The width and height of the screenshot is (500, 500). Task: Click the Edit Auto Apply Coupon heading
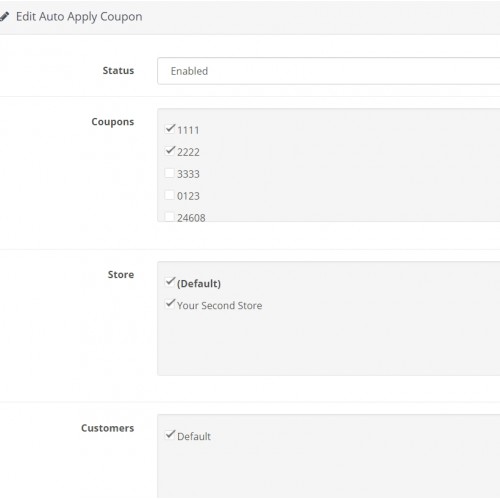click(x=79, y=17)
